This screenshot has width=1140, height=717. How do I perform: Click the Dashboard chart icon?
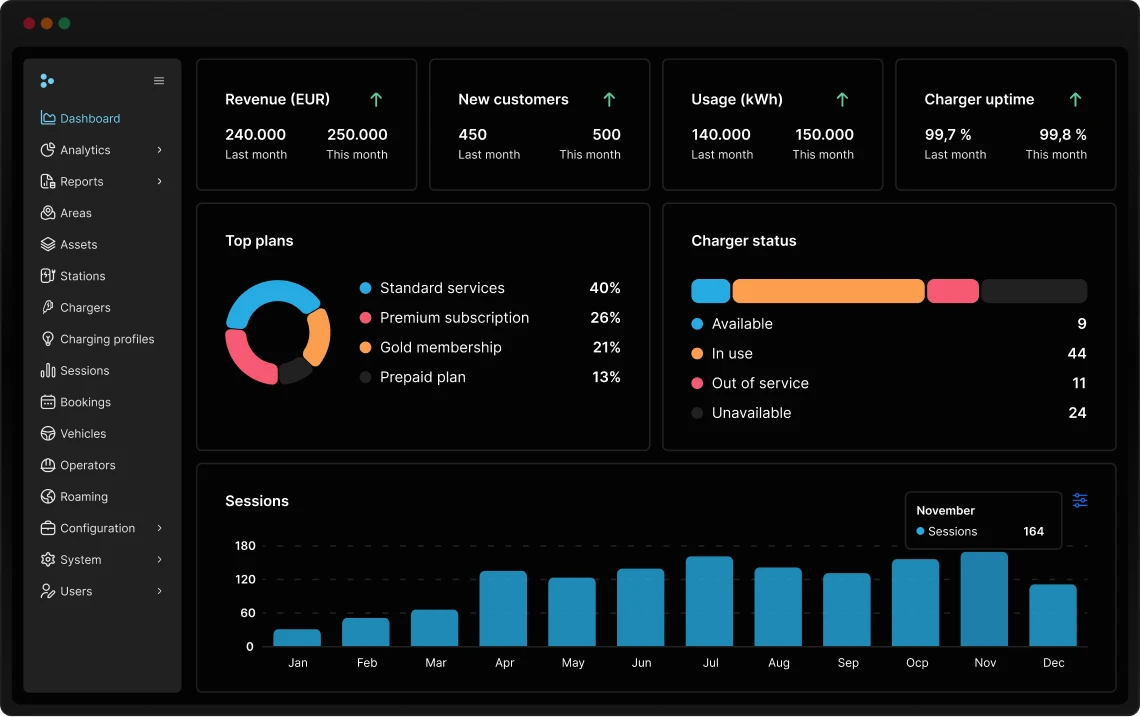pyautogui.click(x=48, y=118)
